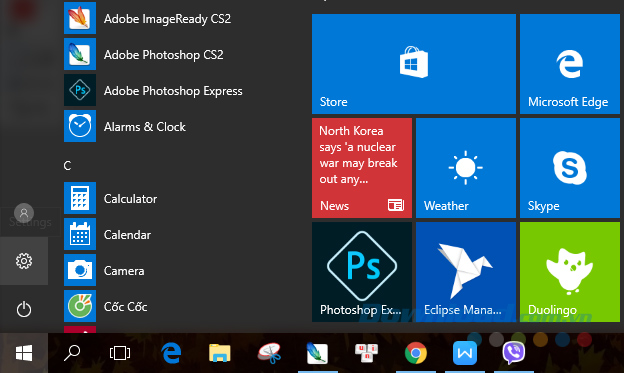
Task: Open Viber from the taskbar
Action: [x=514, y=353]
